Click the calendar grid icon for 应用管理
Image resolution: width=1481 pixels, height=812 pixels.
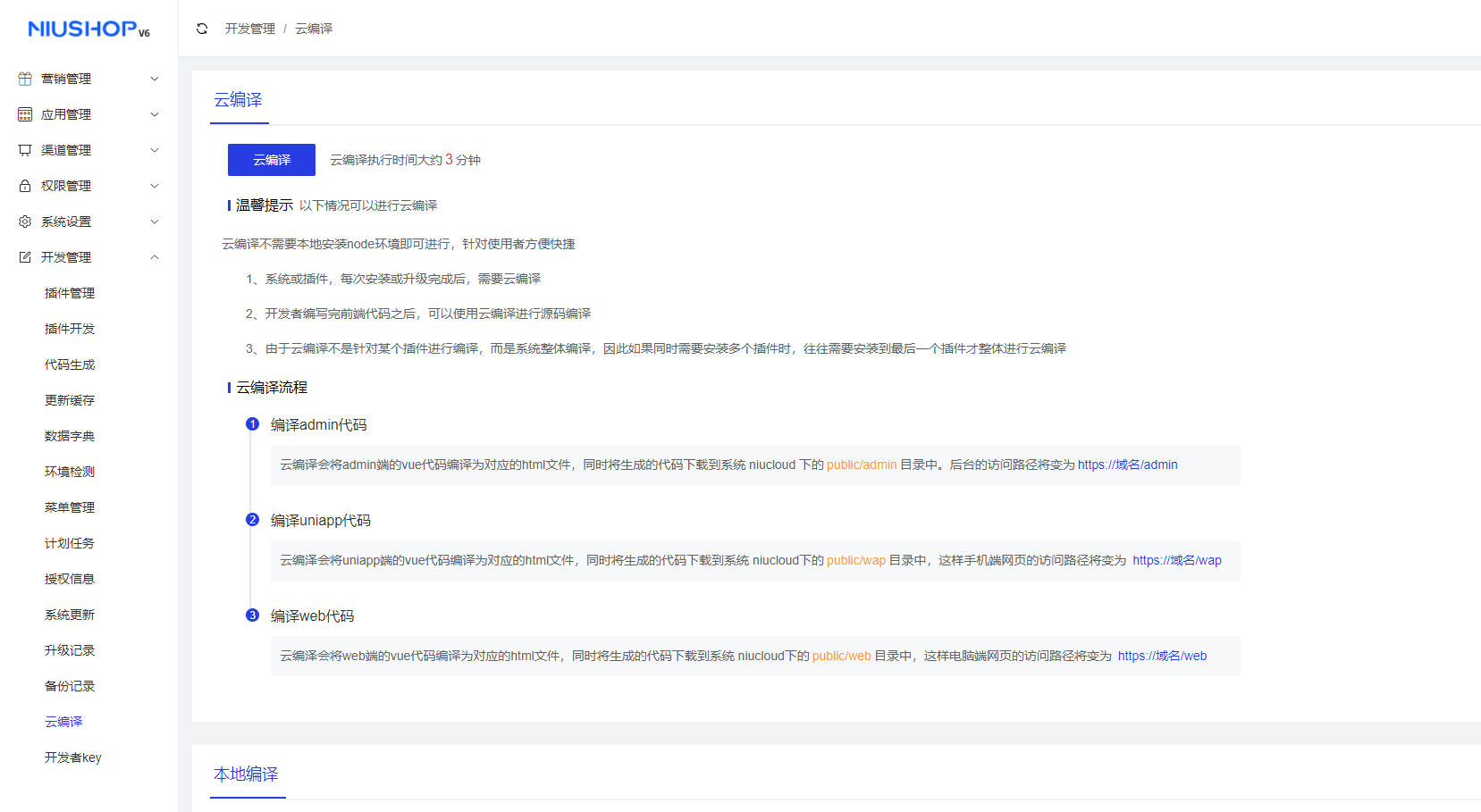click(x=25, y=114)
